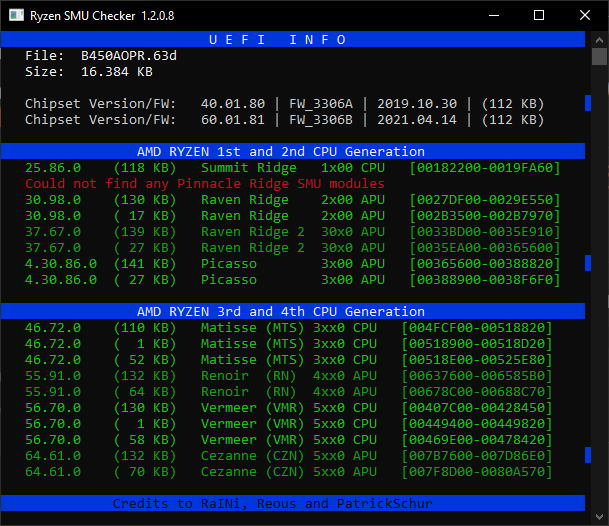Click Summit Ridge 25.86.0 row

(x=292, y=168)
